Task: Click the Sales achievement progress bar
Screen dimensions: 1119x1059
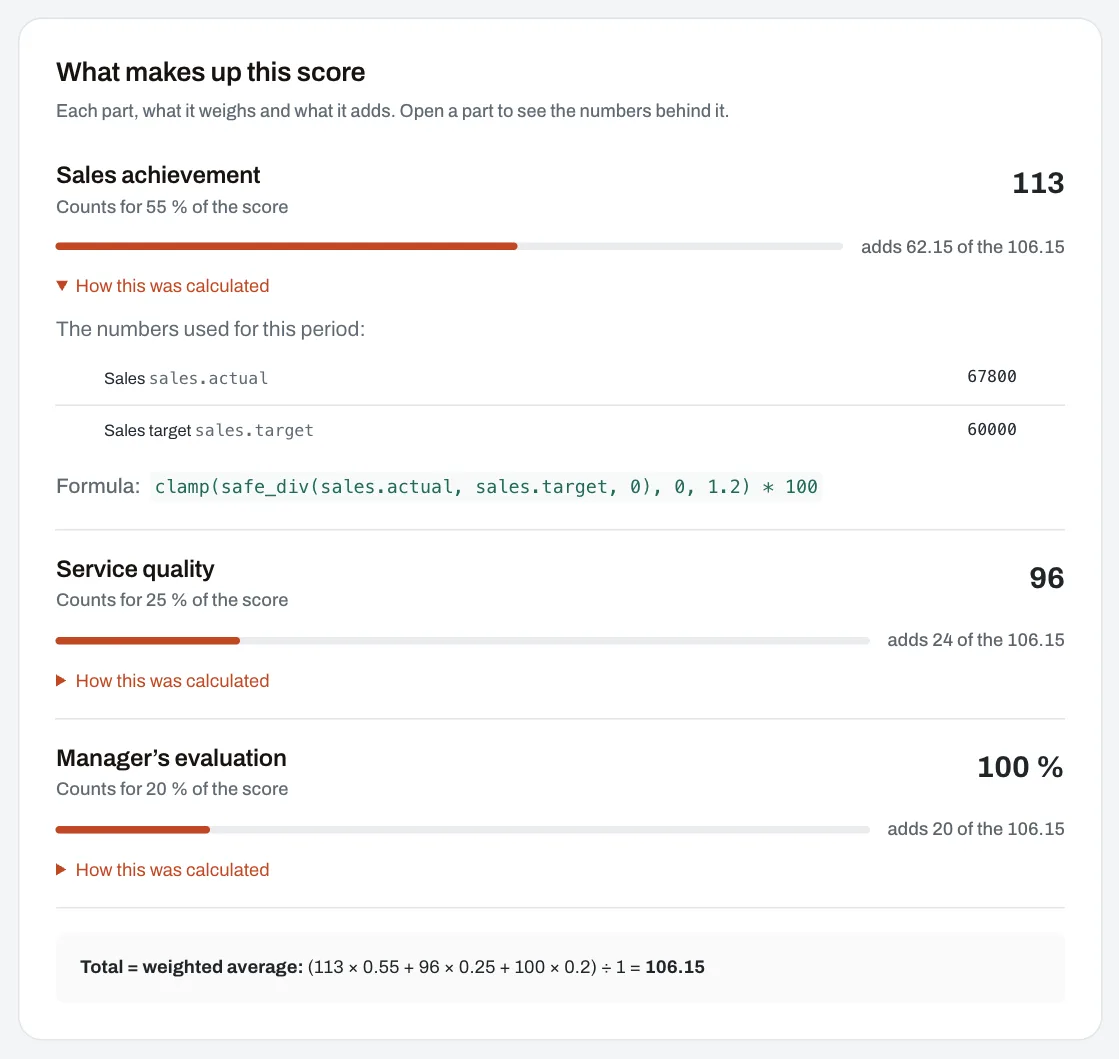Action: pos(449,246)
